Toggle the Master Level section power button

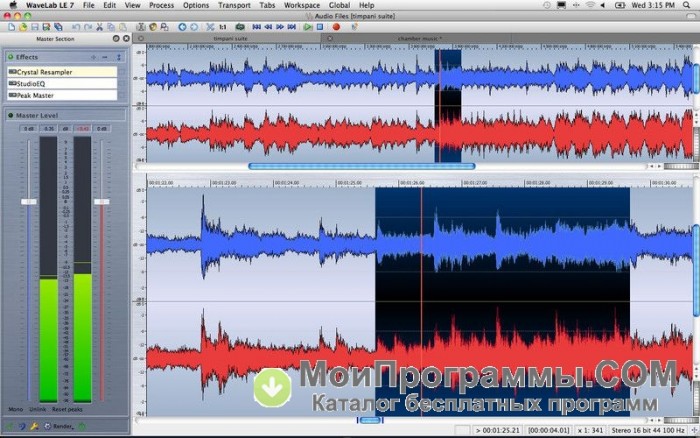pyautogui.click(x=10, y=116)
